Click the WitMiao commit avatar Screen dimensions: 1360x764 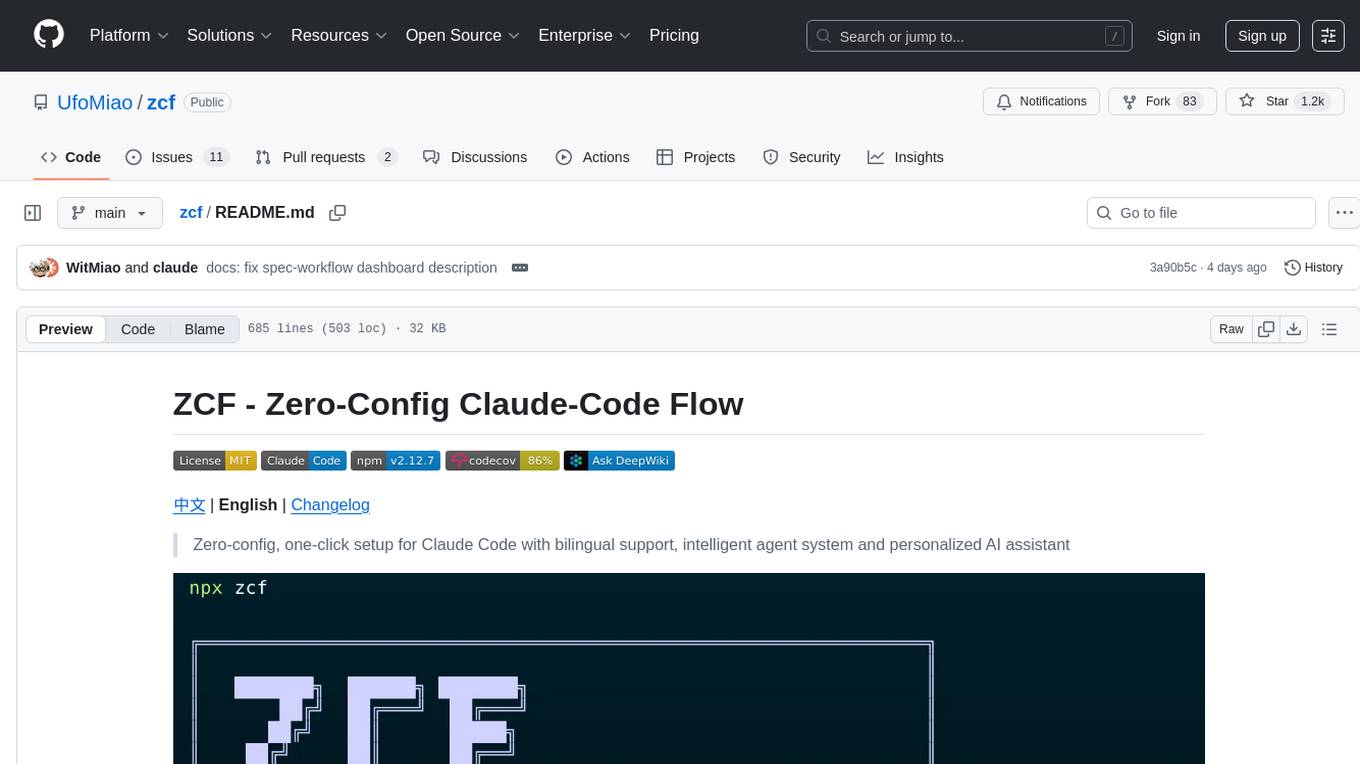(x=40, y=268)
